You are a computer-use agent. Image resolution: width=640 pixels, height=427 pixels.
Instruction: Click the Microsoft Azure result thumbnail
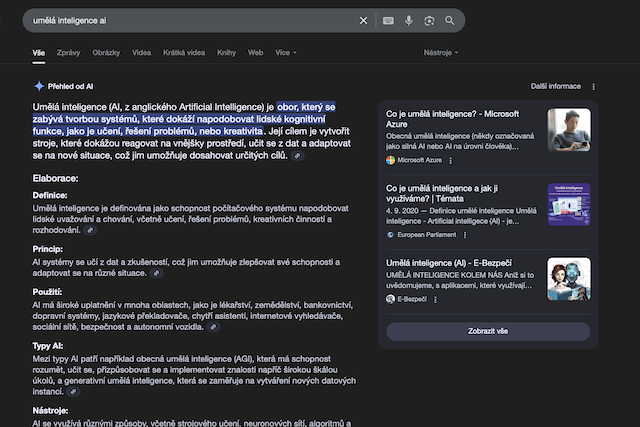coord(569,130)
